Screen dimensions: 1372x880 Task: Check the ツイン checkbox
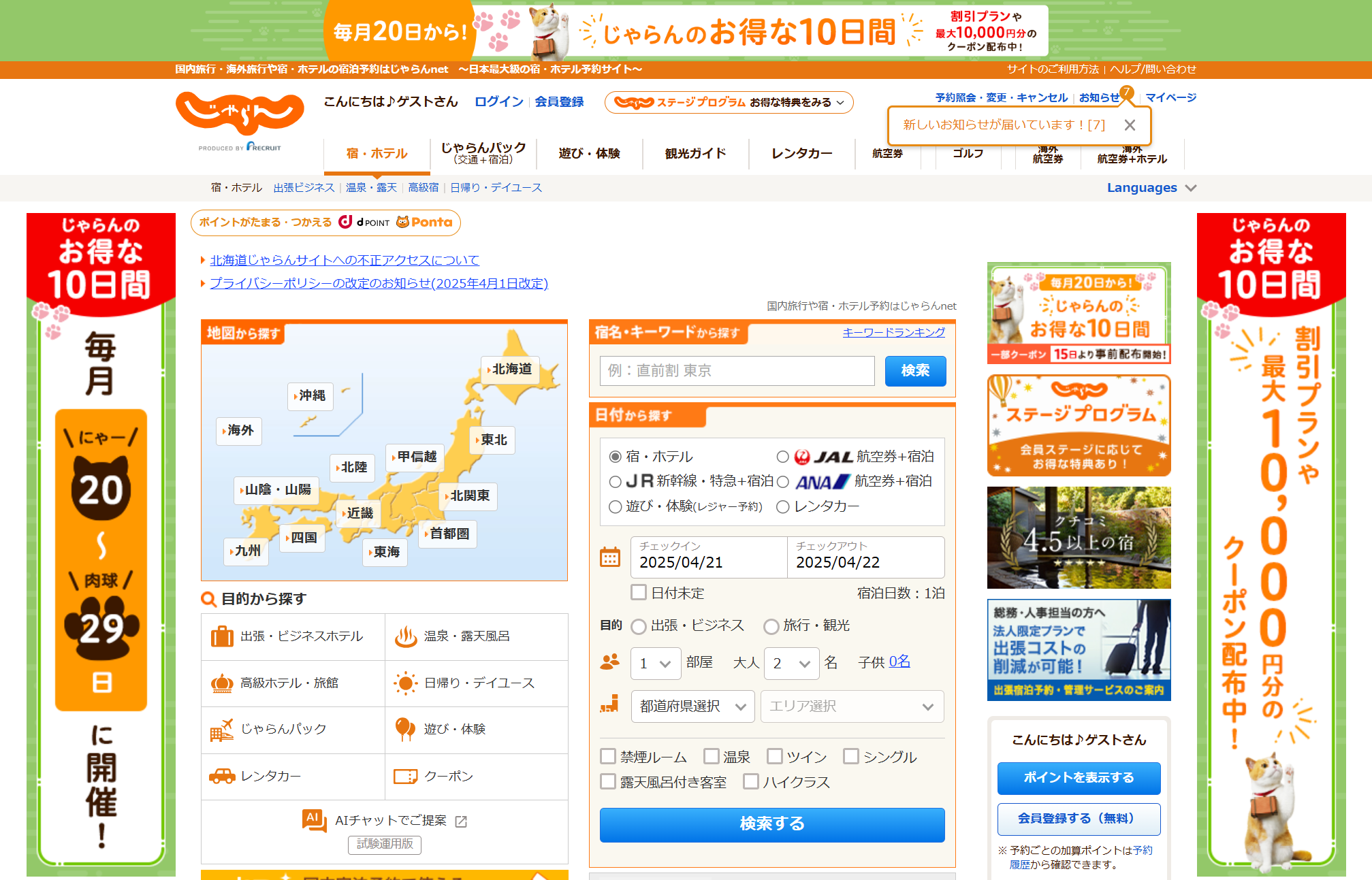click(x=775, y=756)
